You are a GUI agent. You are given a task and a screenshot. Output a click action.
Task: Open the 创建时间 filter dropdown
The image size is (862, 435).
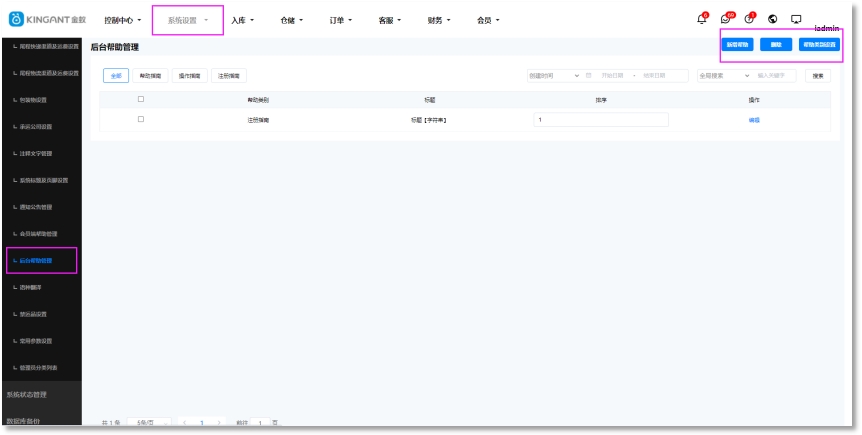[554, 76]
